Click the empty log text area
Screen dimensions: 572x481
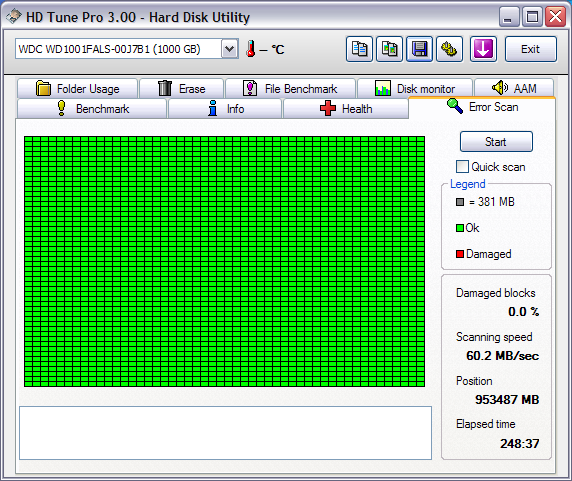(225, 433)
